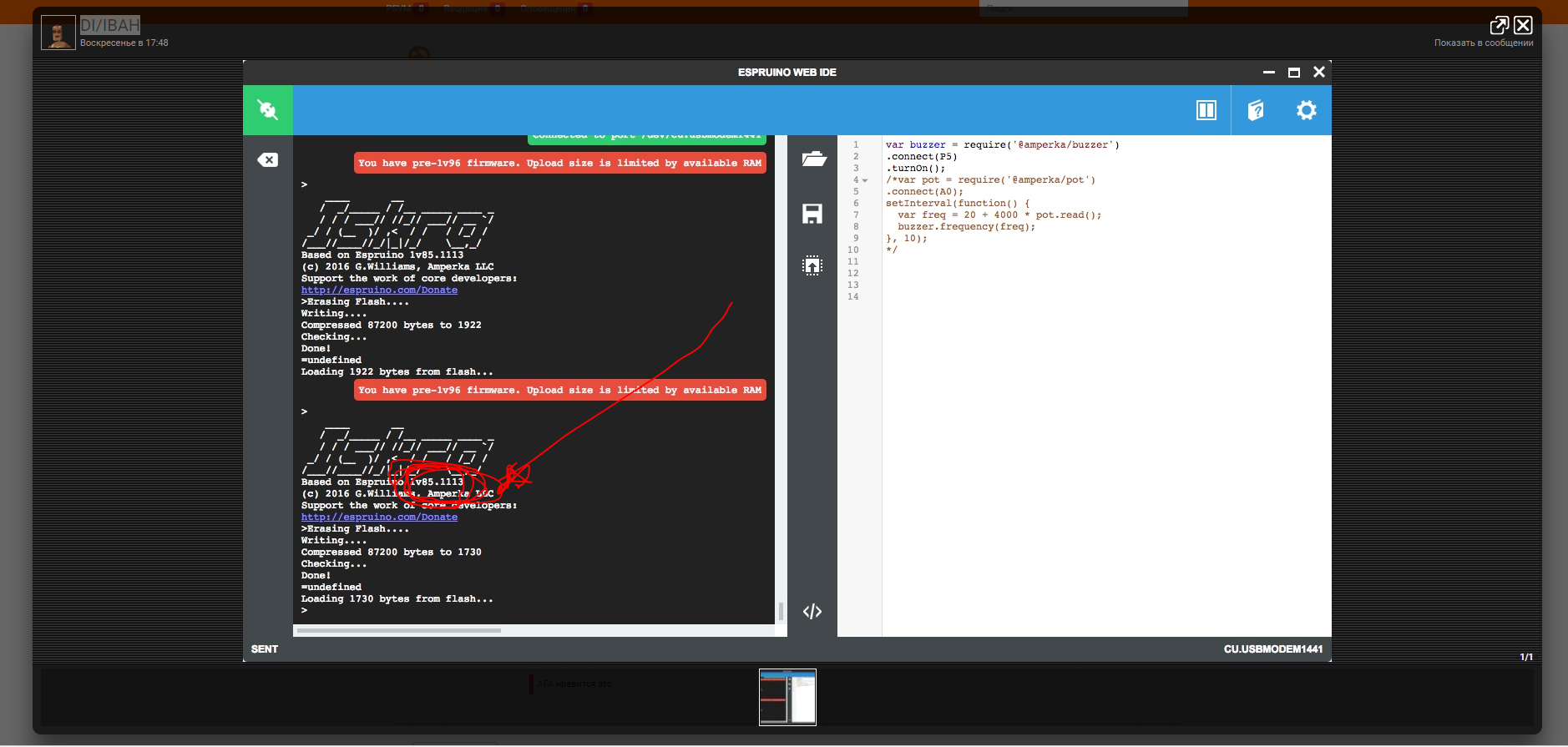Click the '1/1' image counter
The width and height of the screenshot is (1568, 747).
[x=1526, y=658]
